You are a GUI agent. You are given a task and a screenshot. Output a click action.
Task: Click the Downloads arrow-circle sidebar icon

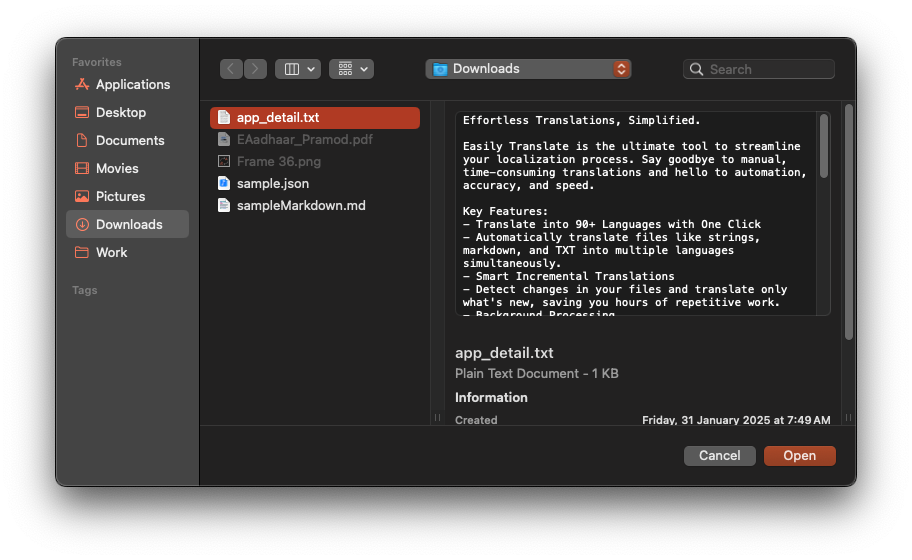pos(82,224)
